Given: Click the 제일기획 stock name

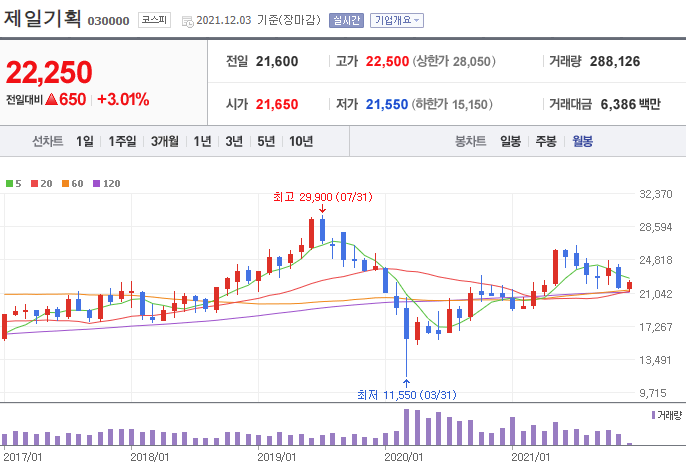Looking at the screenshot, I should pos(42,18).
